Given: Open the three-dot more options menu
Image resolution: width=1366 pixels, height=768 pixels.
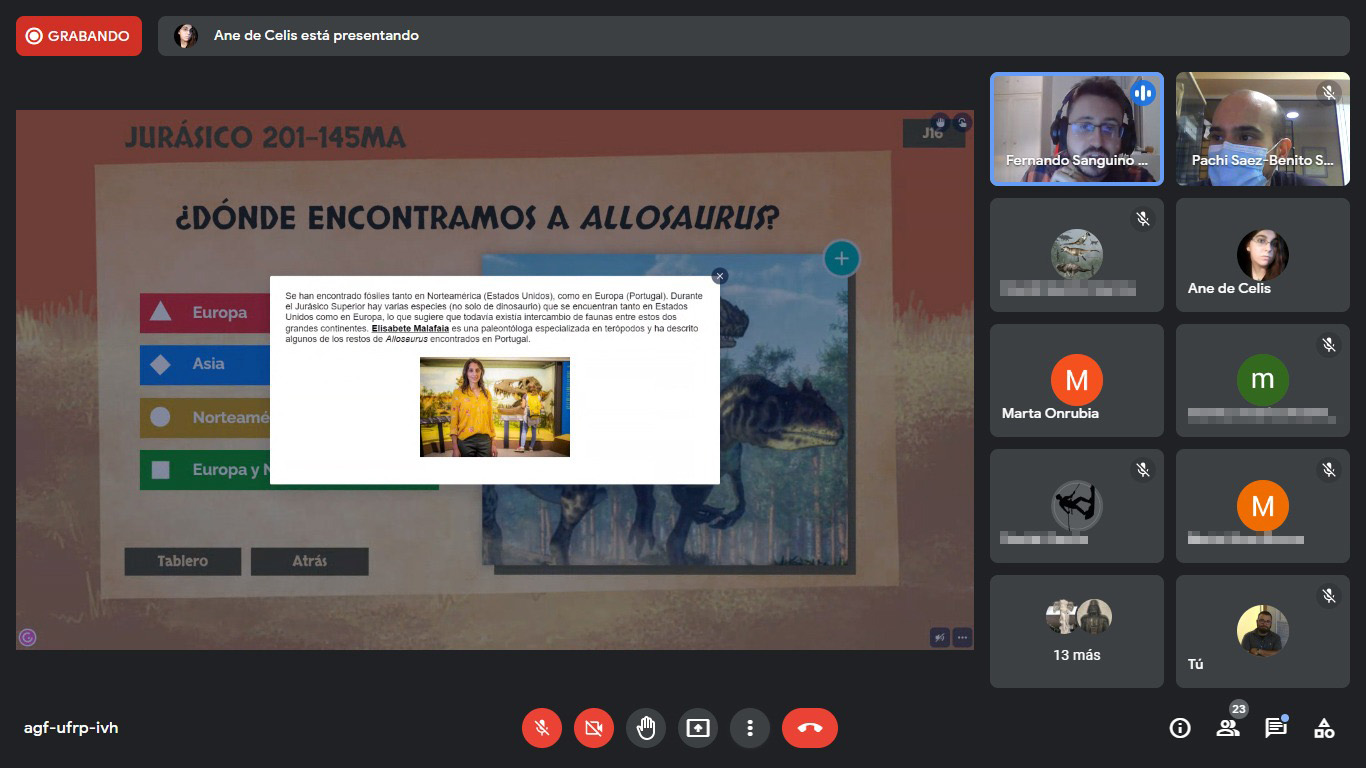Looking at the screenshot, I should (750, 728).
